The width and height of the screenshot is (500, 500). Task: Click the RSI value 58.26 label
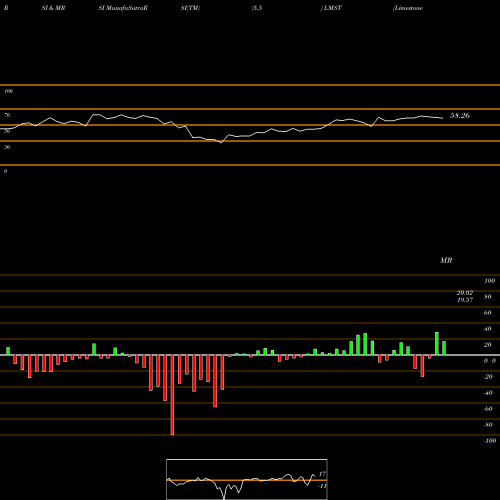460,116
